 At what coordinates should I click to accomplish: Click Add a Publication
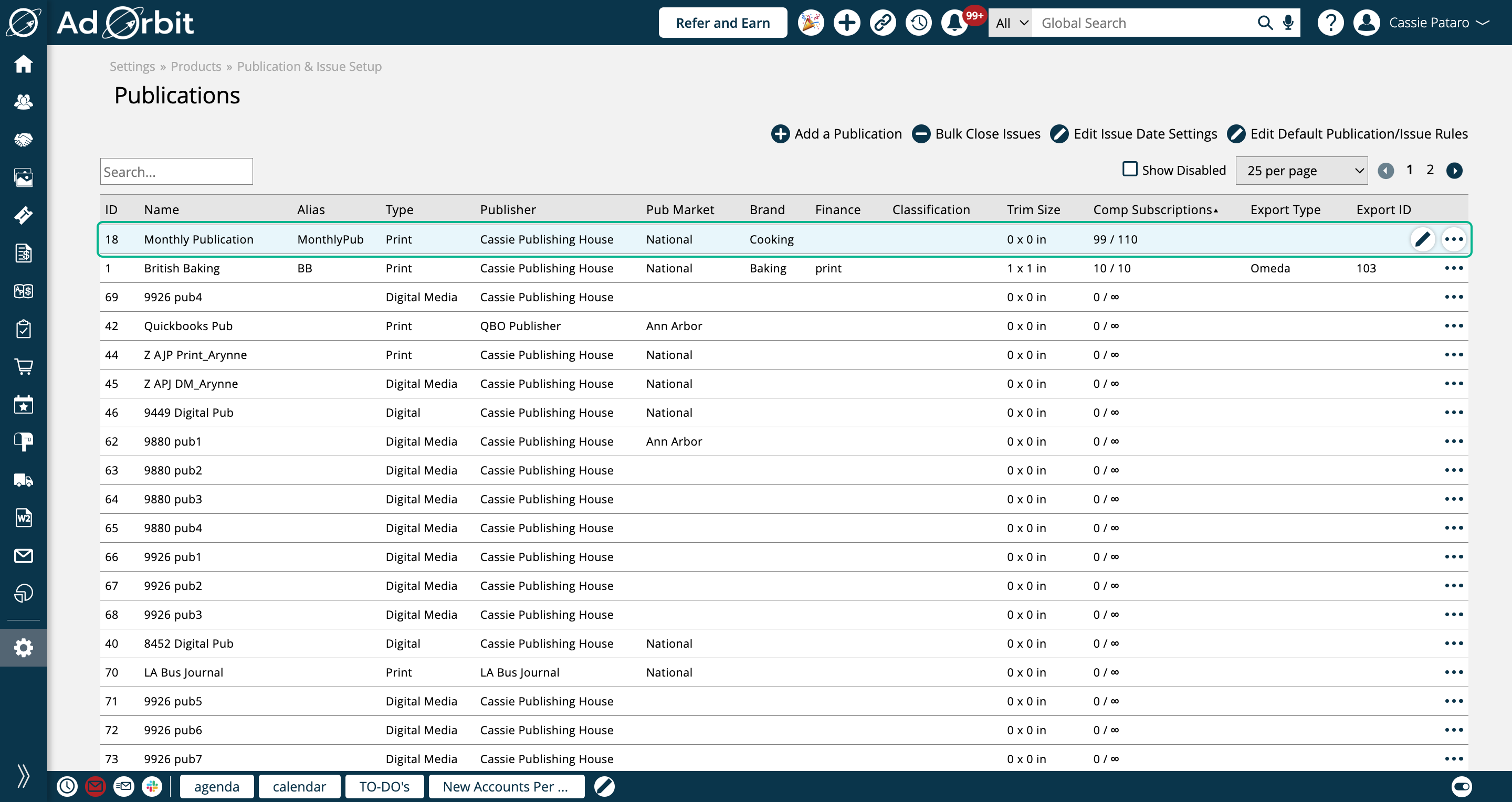[836, 134]
